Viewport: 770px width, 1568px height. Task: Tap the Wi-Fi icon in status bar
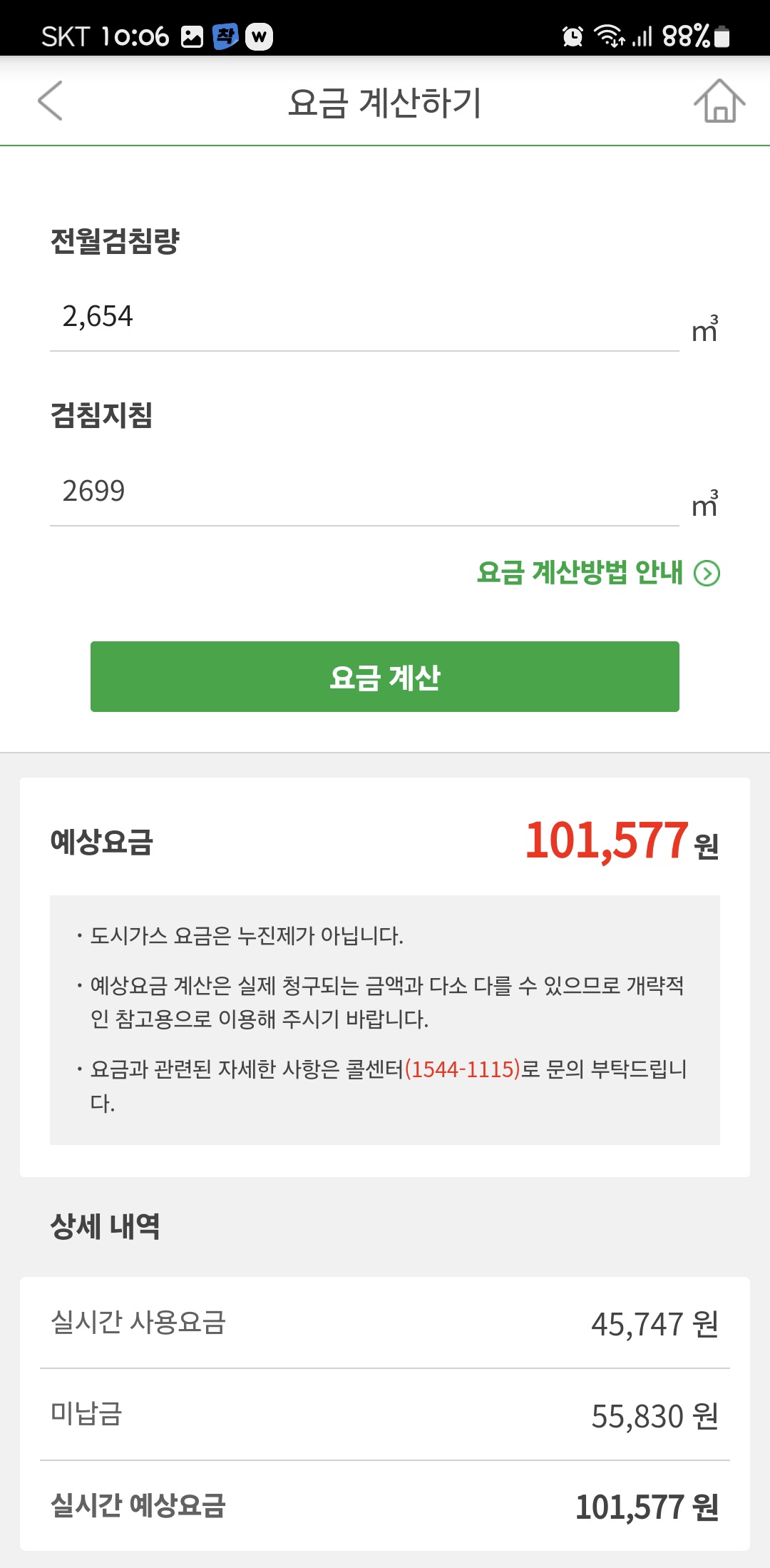point(610,36)
